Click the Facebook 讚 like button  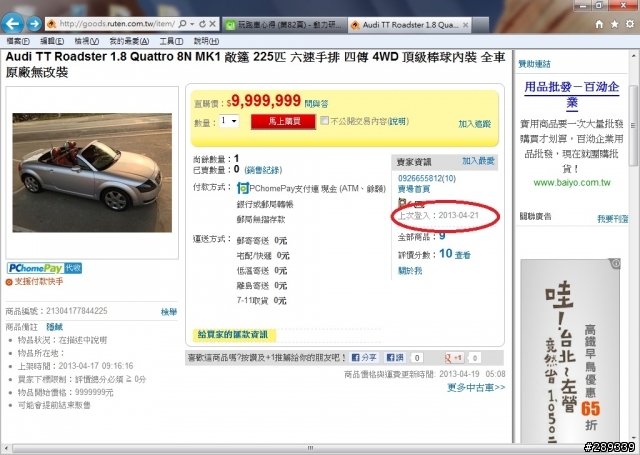[x=396, y=357]
